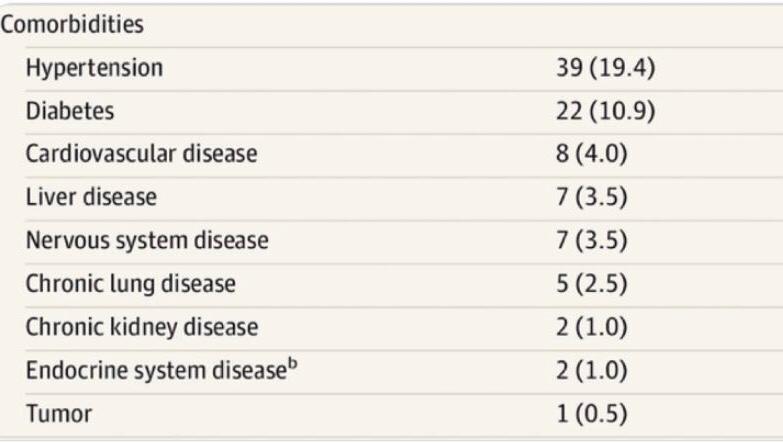Click the value 8 (4.0)

point(591,154)
